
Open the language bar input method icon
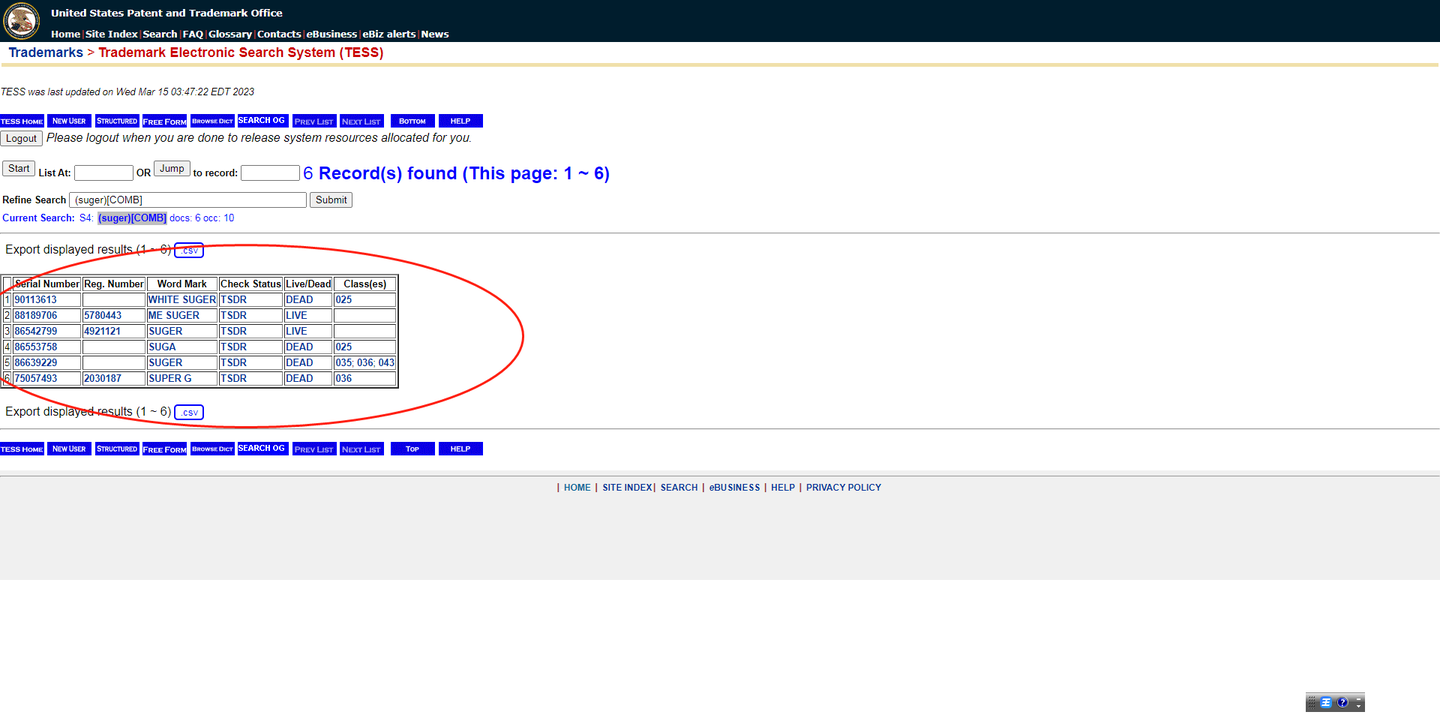coord(1326,703)
